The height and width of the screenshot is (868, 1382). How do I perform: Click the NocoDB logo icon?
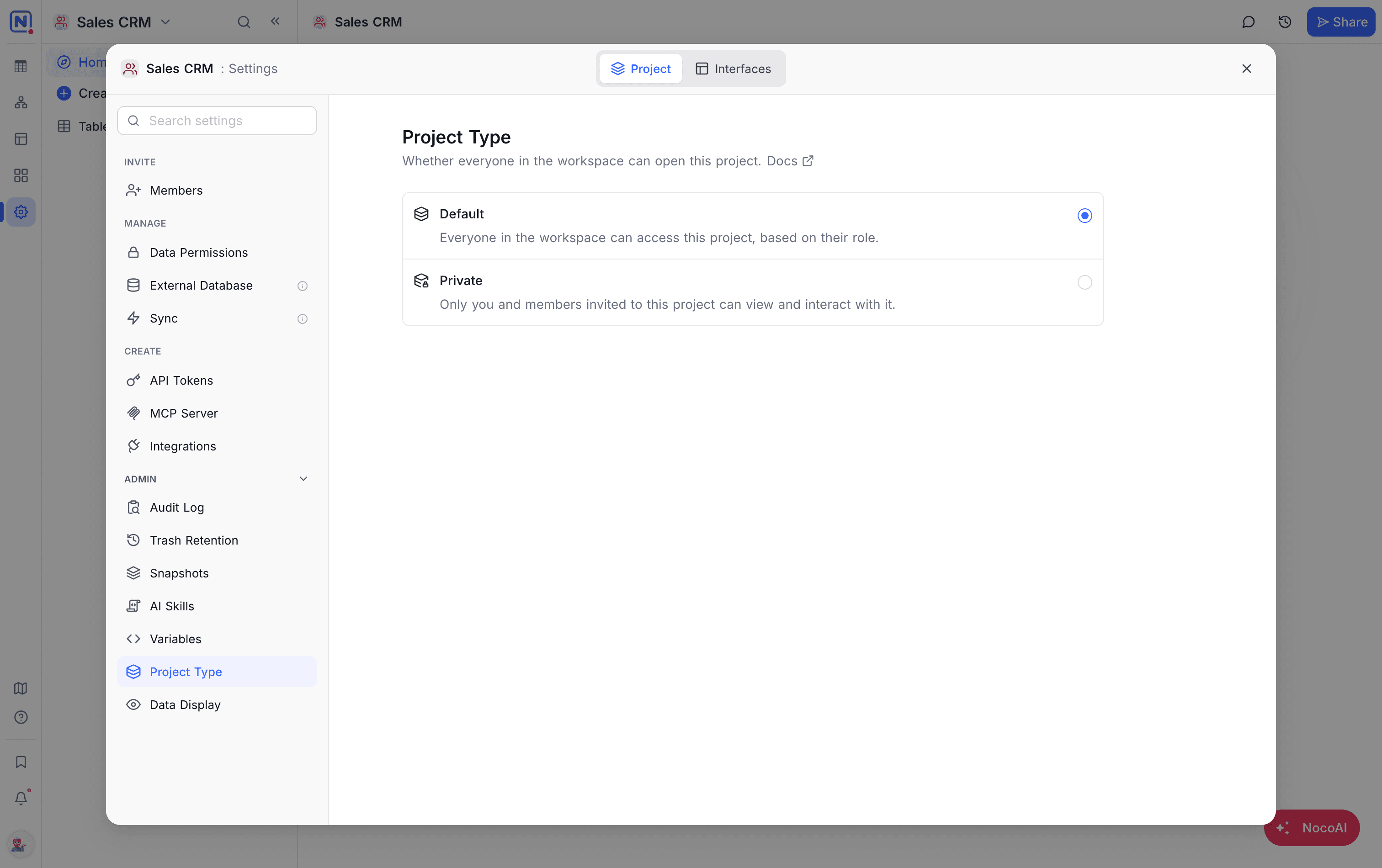point(21,22)
